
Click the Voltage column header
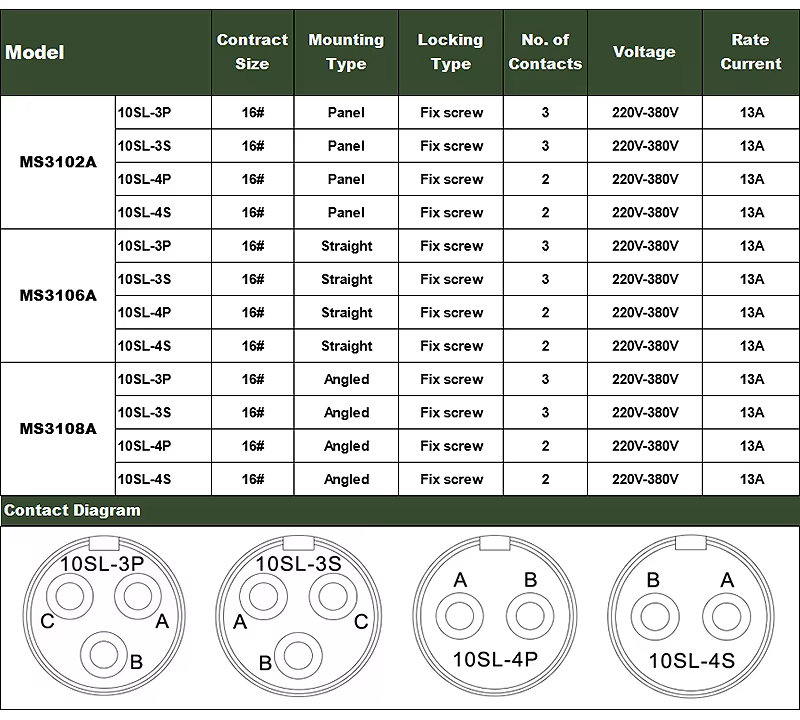tap(644, 52)
